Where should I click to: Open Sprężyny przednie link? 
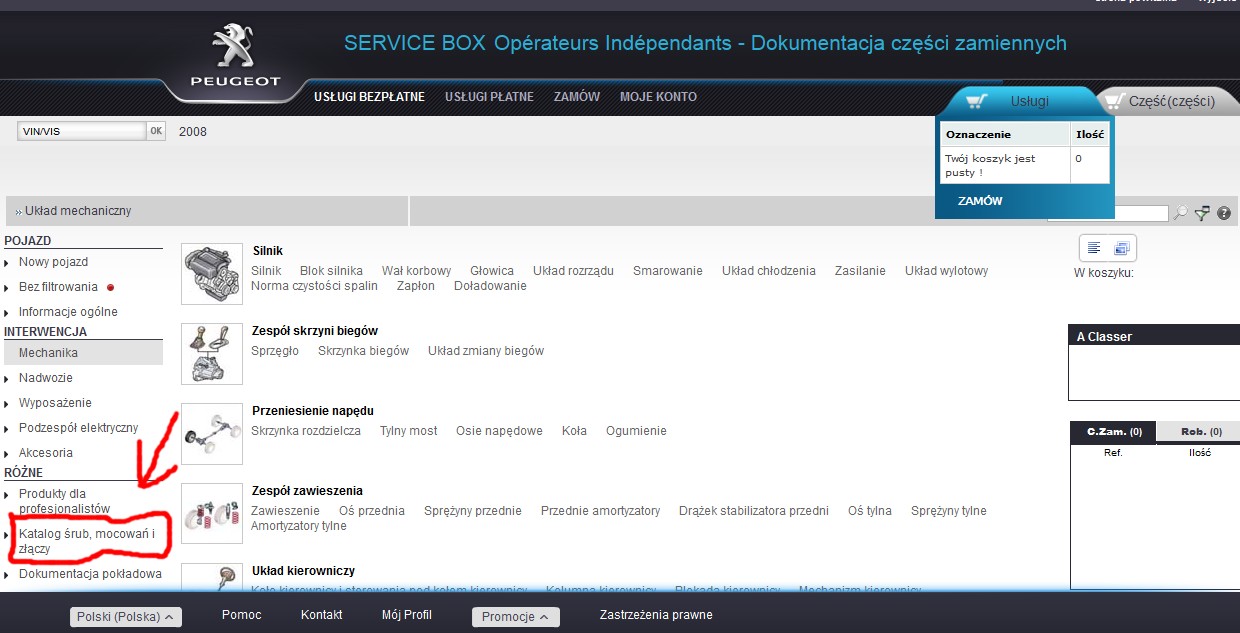[473, 511]
